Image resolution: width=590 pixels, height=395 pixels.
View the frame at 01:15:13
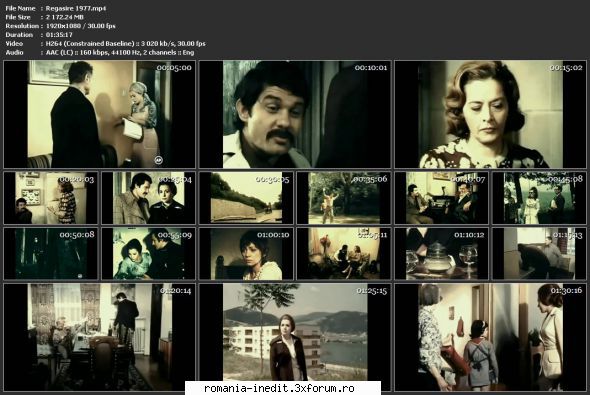point(539,254)
